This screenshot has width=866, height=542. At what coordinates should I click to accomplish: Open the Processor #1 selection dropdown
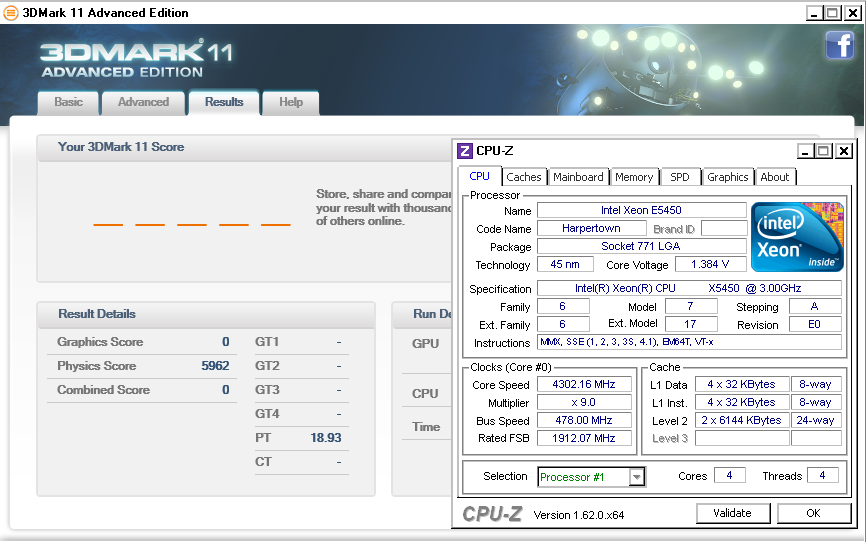636,476
